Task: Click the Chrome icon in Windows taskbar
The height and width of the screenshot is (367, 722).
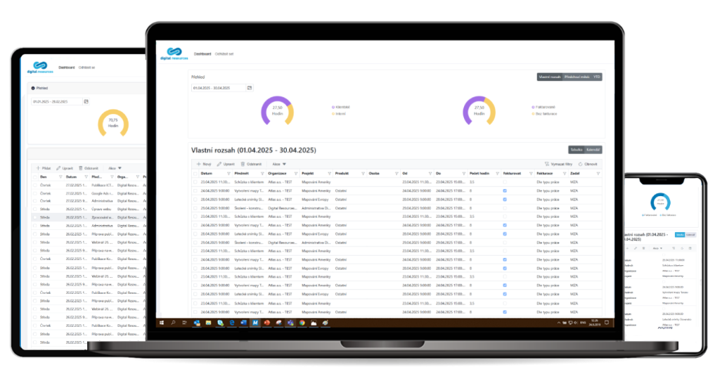Action: (x=302, y=323)
